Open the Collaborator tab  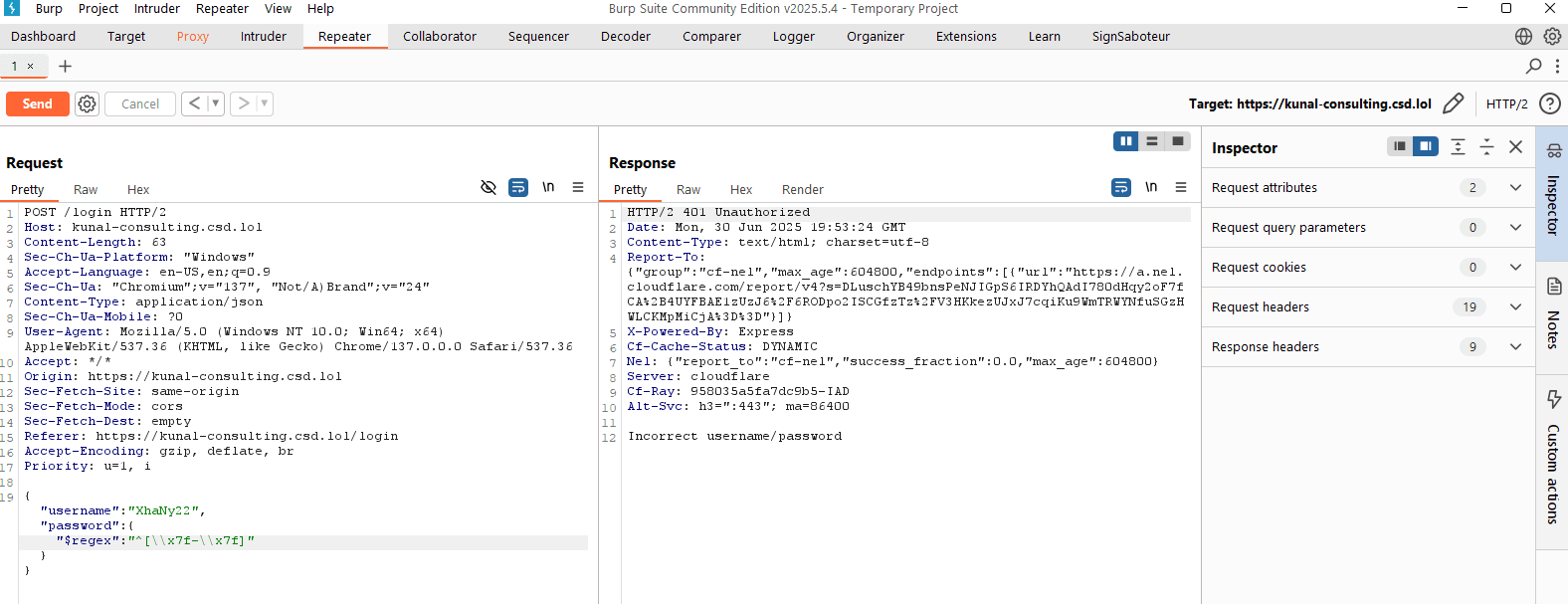point(440,36)
